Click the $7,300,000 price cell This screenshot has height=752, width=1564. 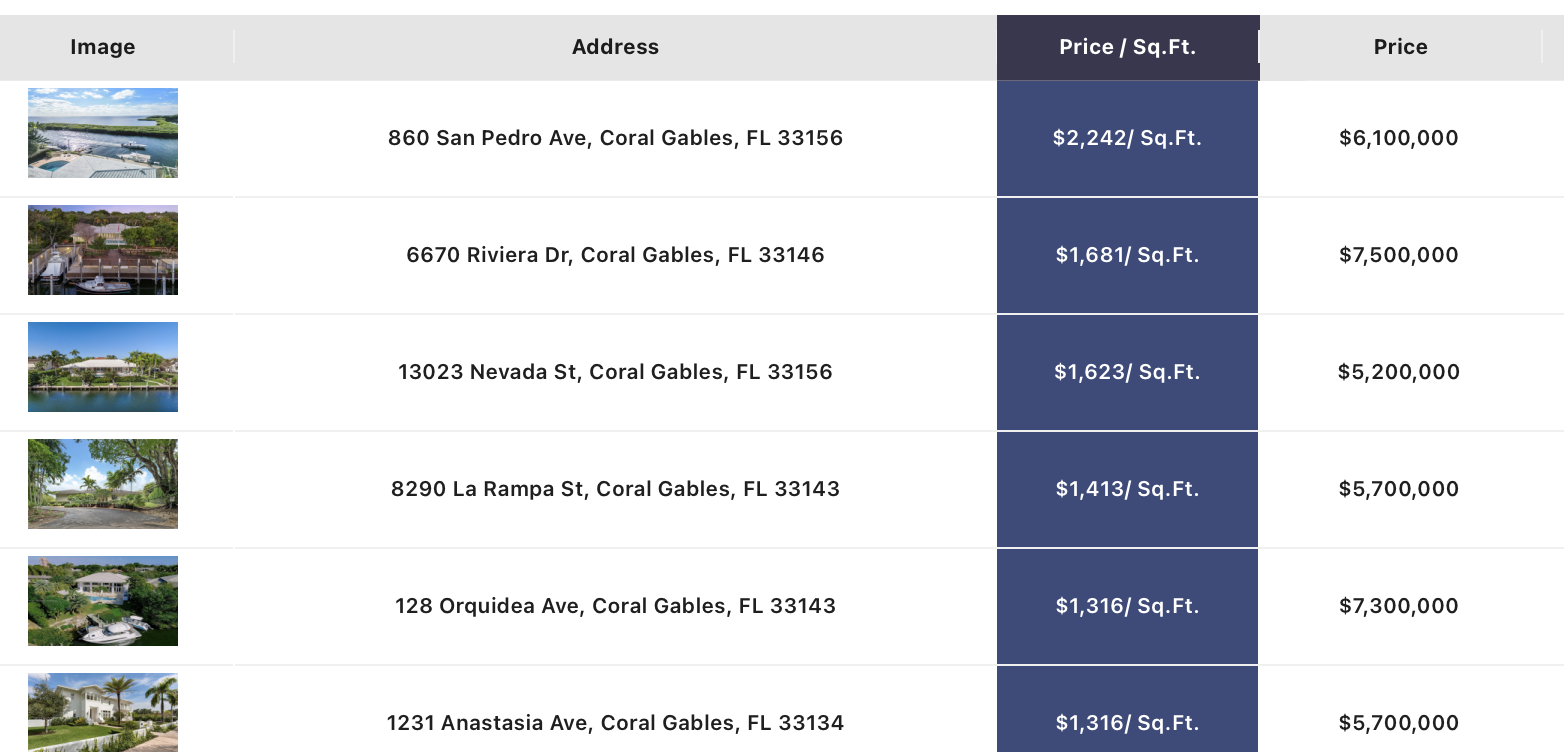pos(1399,606)
